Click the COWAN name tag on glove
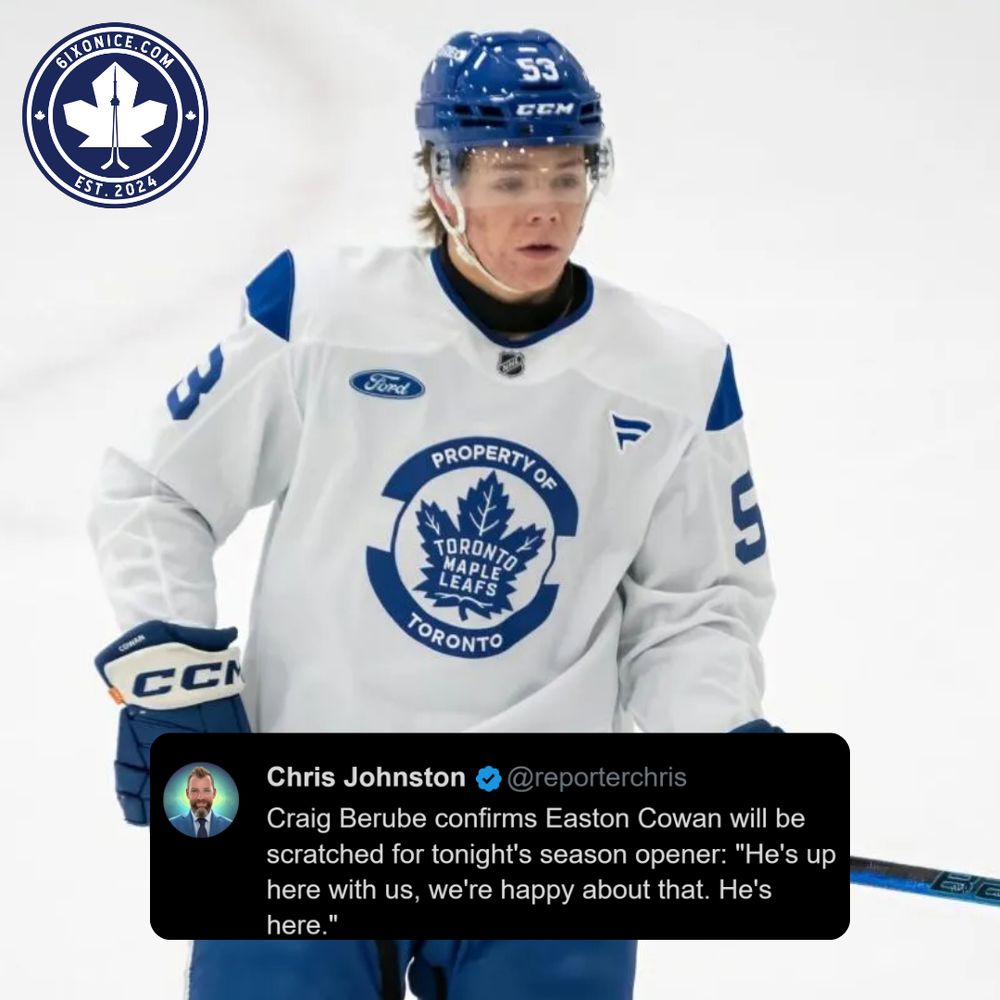1000x1000 pixels. click(131, 643)
